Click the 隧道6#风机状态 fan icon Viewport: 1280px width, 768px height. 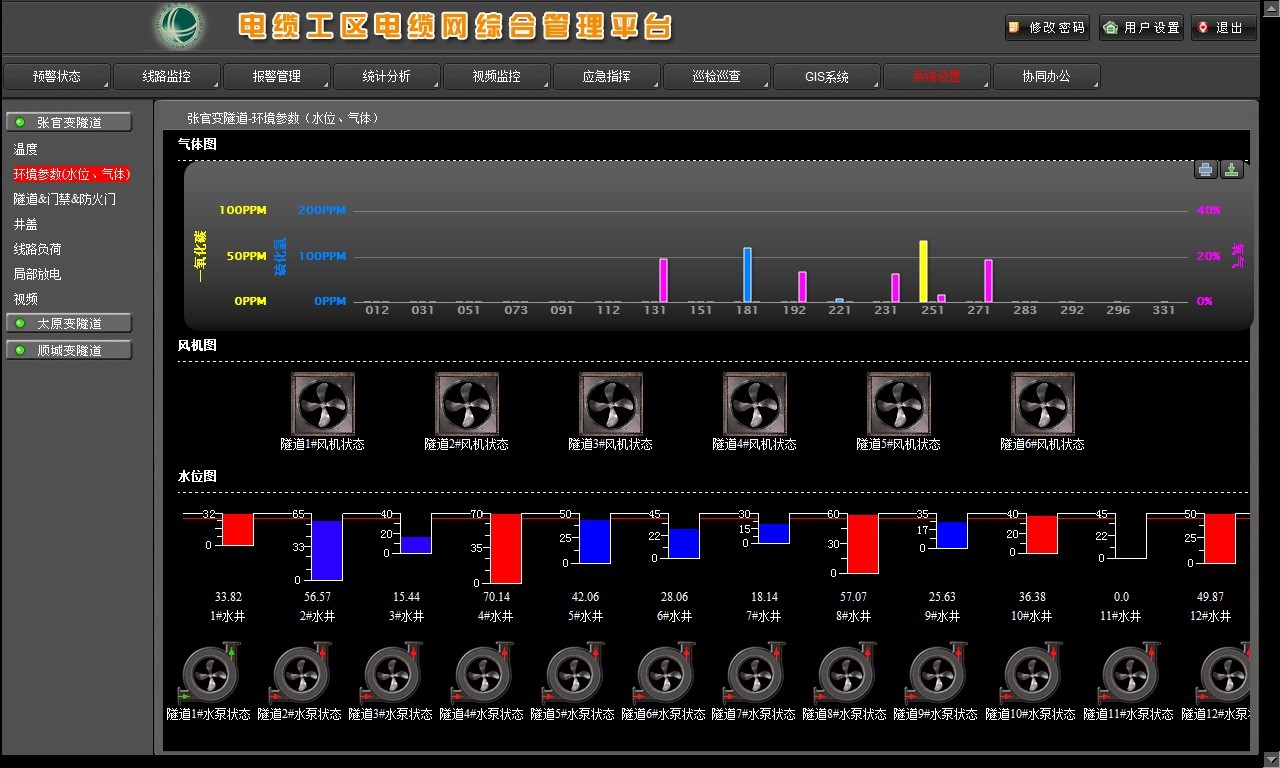(1042, 404)
